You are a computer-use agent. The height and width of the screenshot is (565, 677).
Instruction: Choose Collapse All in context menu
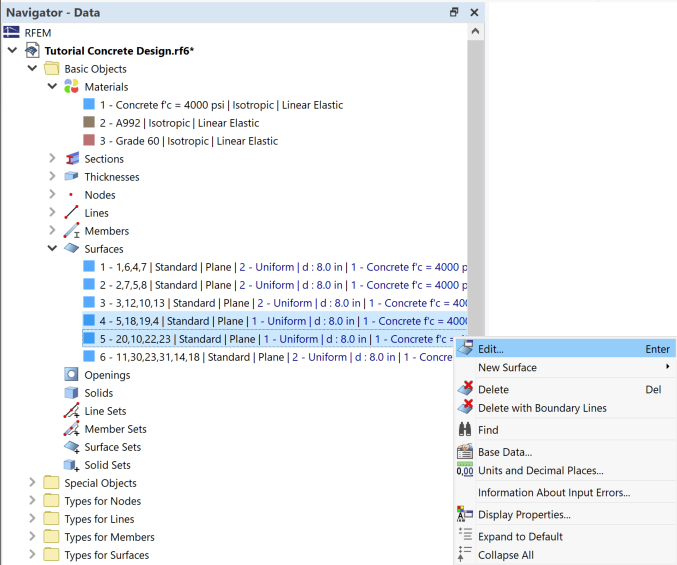tap(565, 555)
